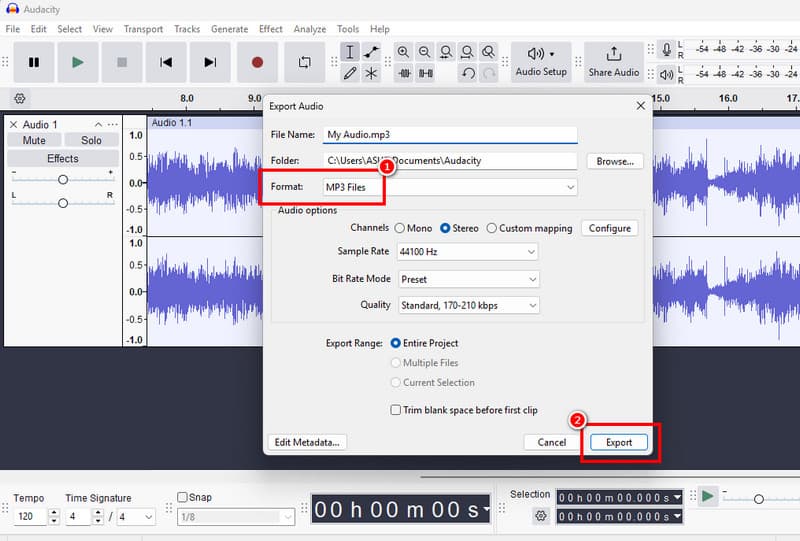The width and height of the screenshot is (800, 541).
Task: Select the Draw (pencil) tool
Action: point(350,73)
